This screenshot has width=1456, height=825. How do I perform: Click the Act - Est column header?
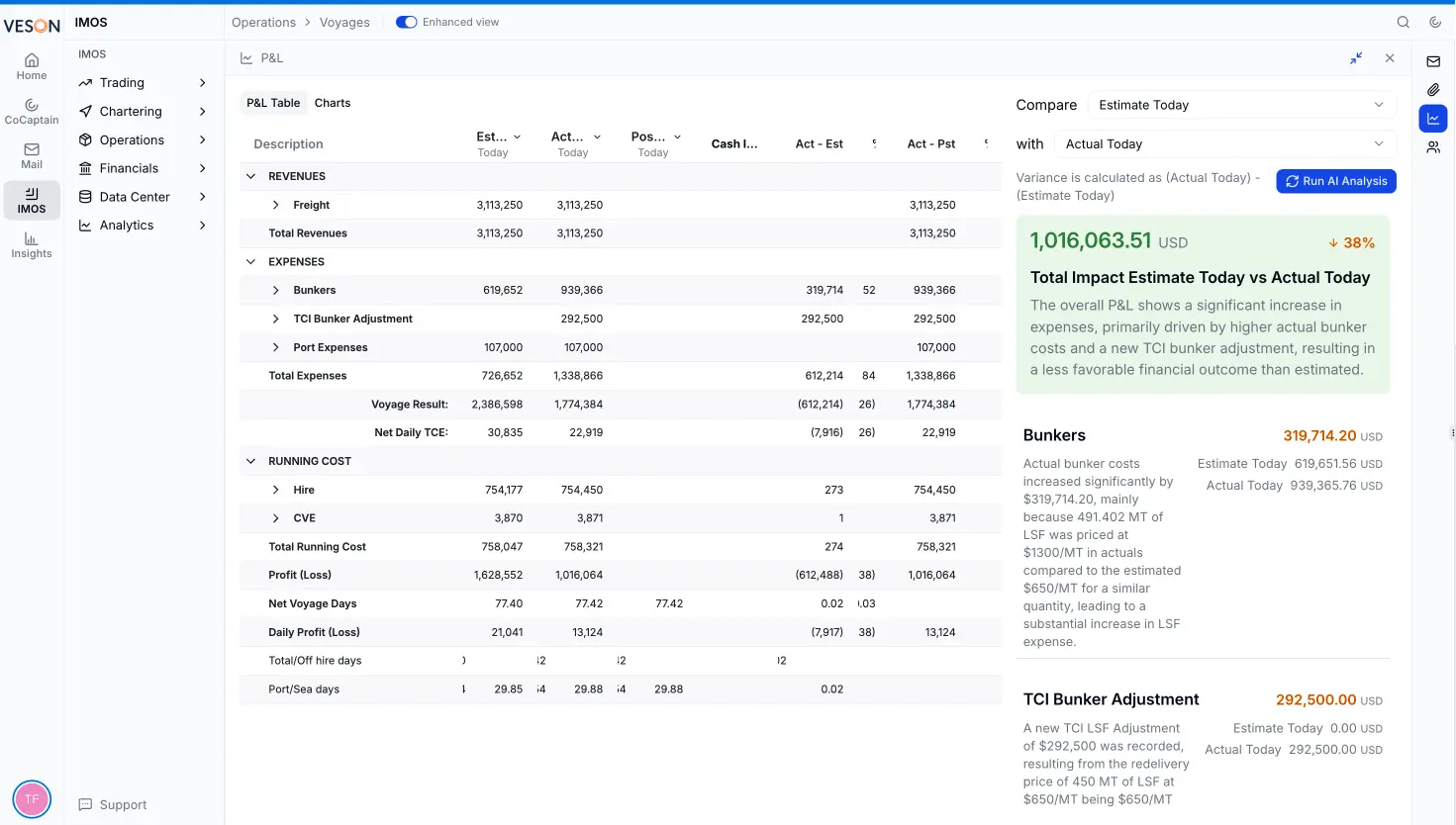[x=820, y=144]
